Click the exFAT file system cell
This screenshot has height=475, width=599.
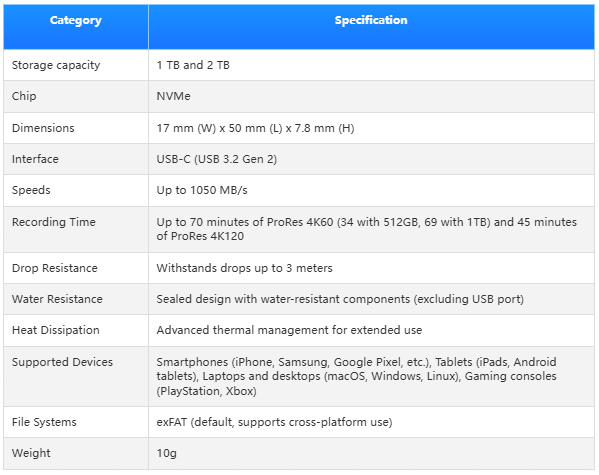click(371, 422)
